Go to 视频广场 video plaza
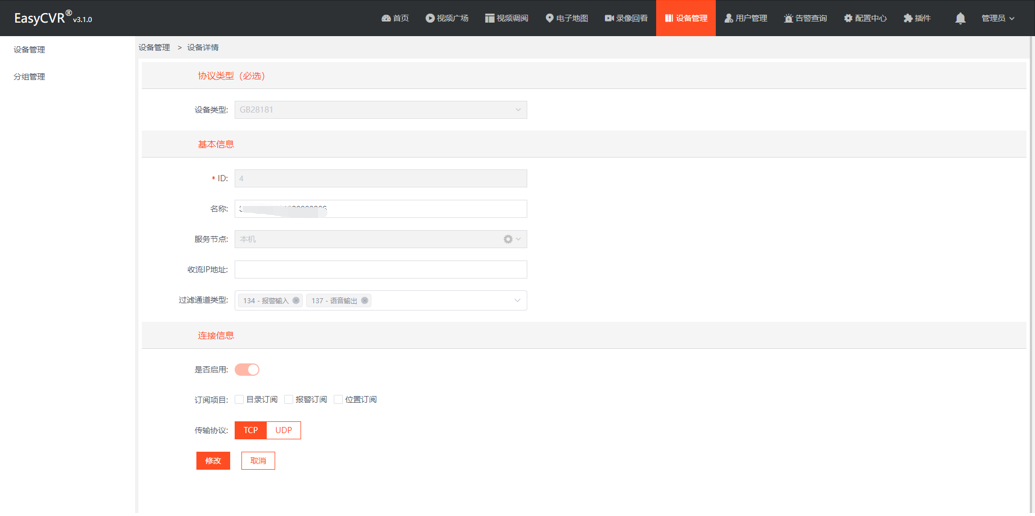 [447, 18]
